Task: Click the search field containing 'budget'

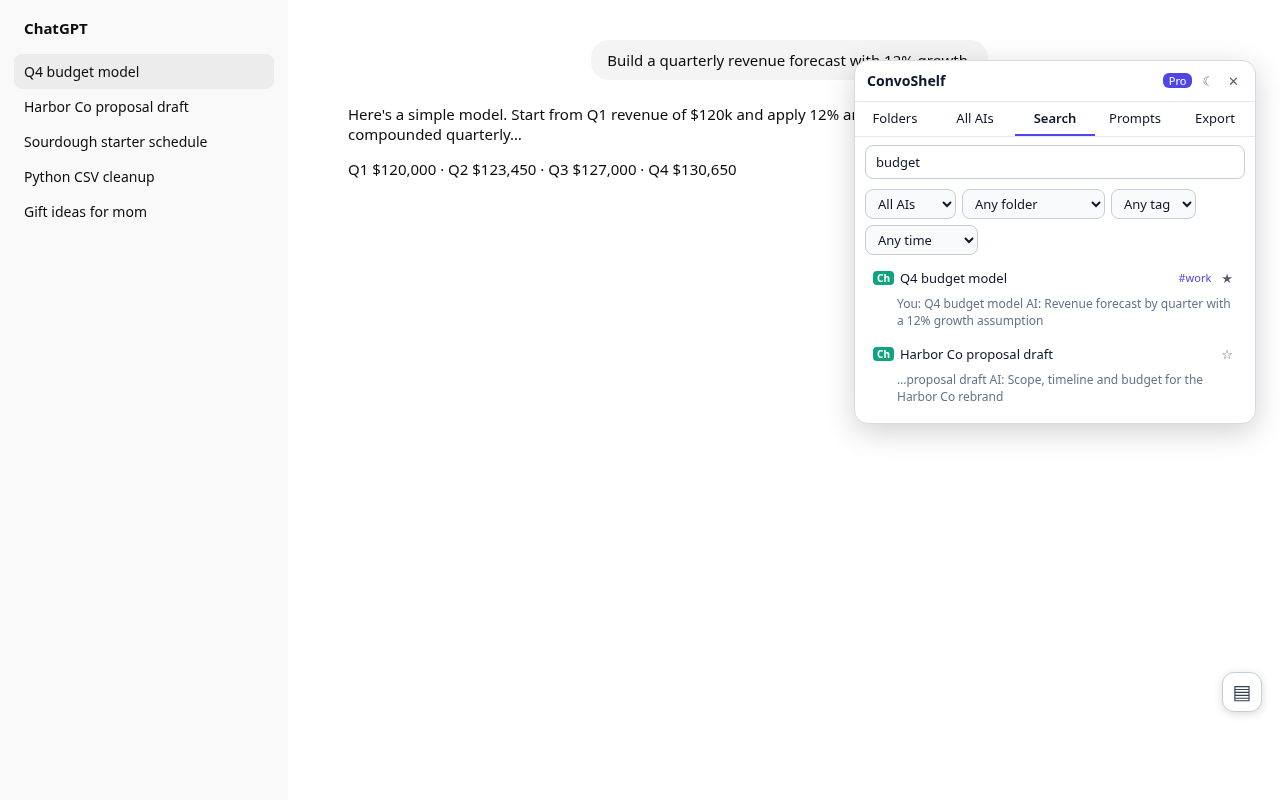Action: (1055, 162)
